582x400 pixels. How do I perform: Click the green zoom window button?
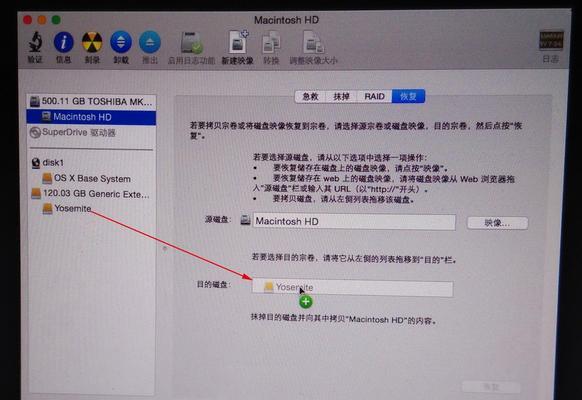56,20
